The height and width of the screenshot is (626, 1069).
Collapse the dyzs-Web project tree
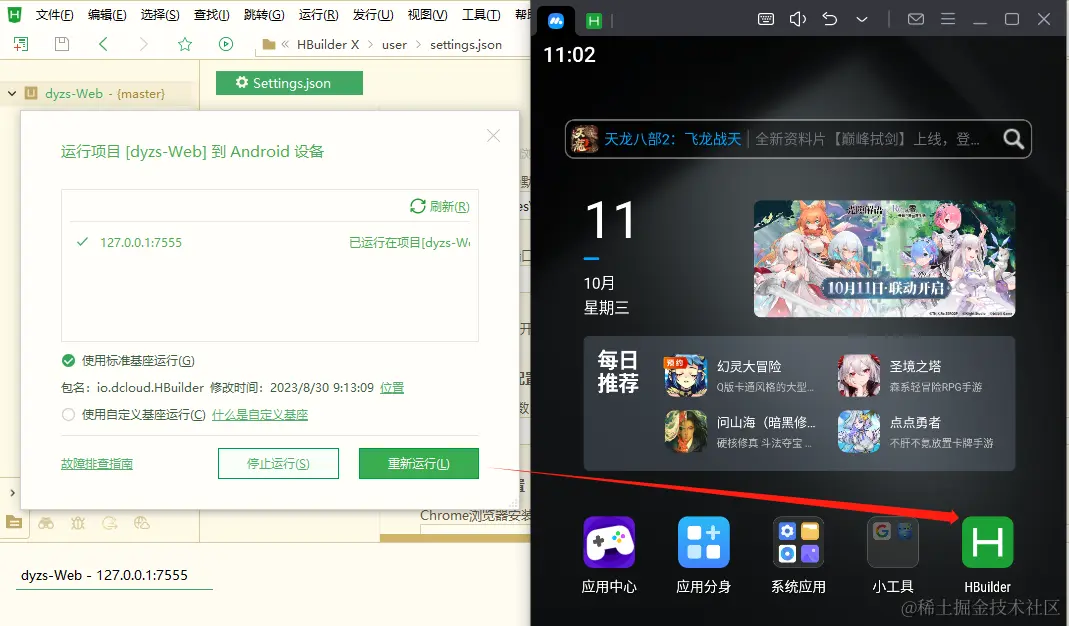12,93
